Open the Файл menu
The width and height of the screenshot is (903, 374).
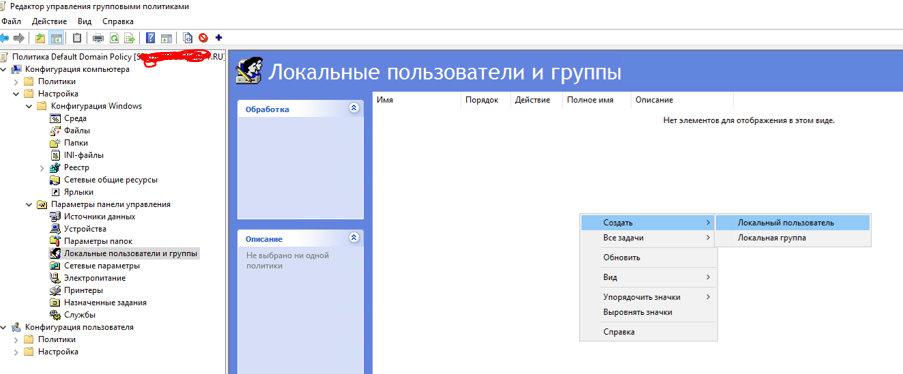[11, 21]
